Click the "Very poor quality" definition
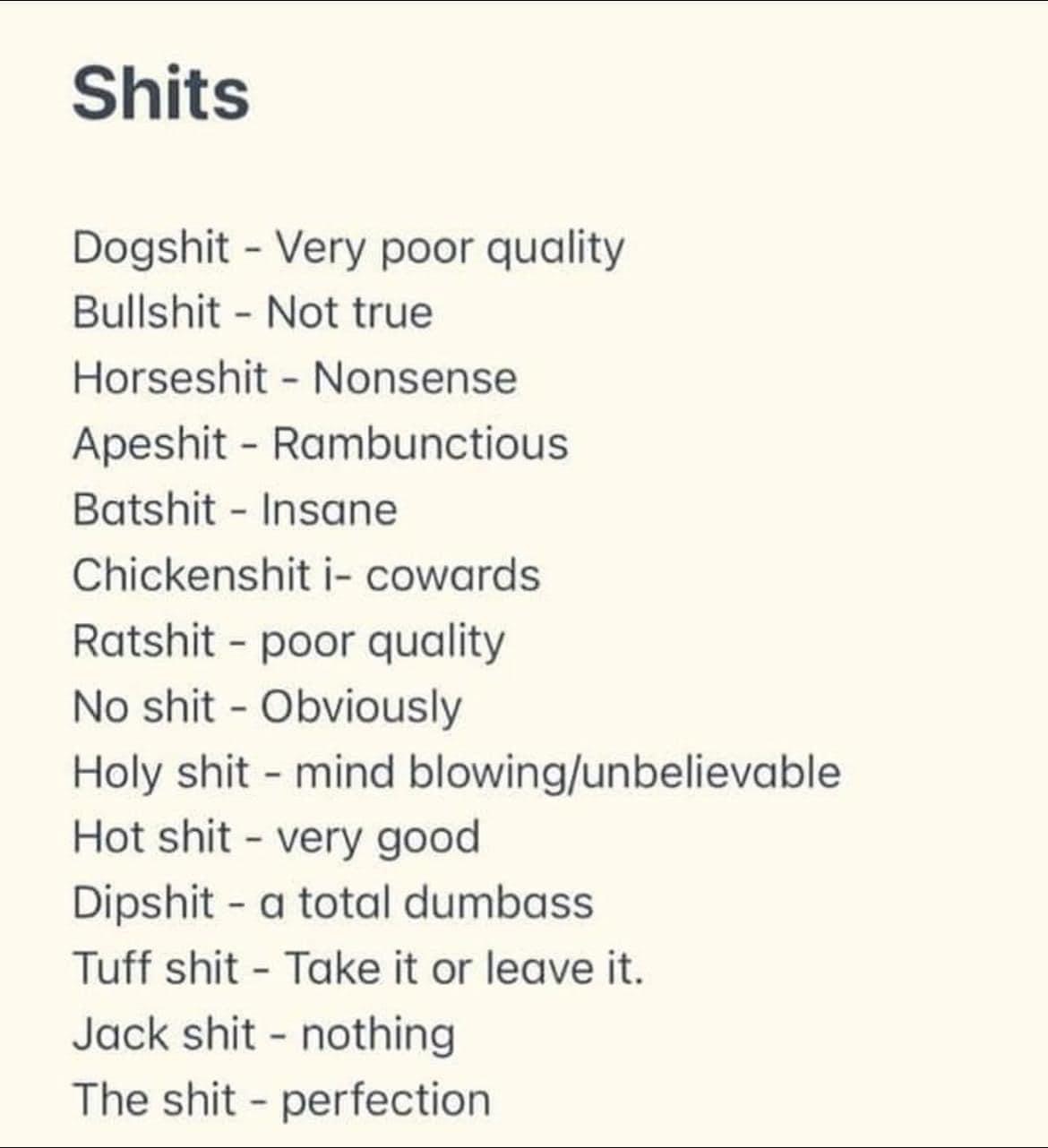Viewport: 1048px width, 1148px height. pyautogui.click(x=449, y=247)
